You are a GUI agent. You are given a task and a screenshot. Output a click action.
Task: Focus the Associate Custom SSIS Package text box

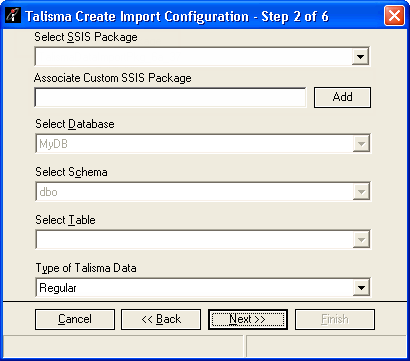tap(170, 98)
